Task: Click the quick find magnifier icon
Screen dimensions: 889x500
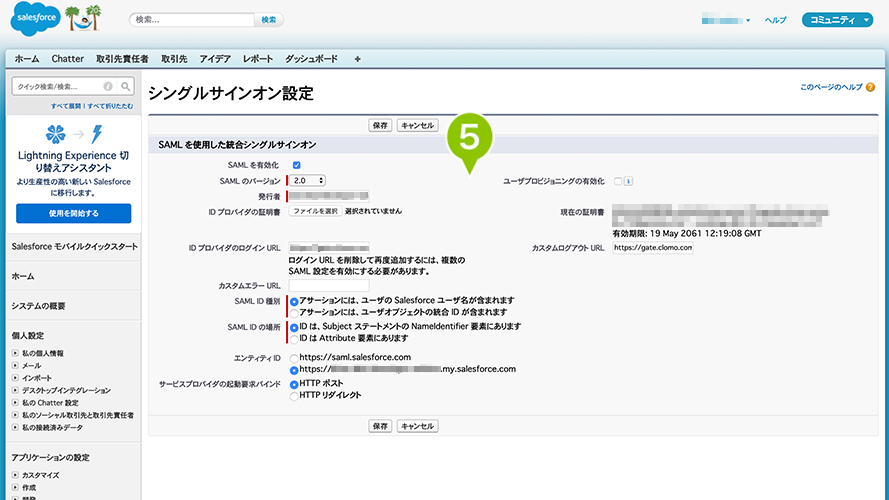Action: 125,86
